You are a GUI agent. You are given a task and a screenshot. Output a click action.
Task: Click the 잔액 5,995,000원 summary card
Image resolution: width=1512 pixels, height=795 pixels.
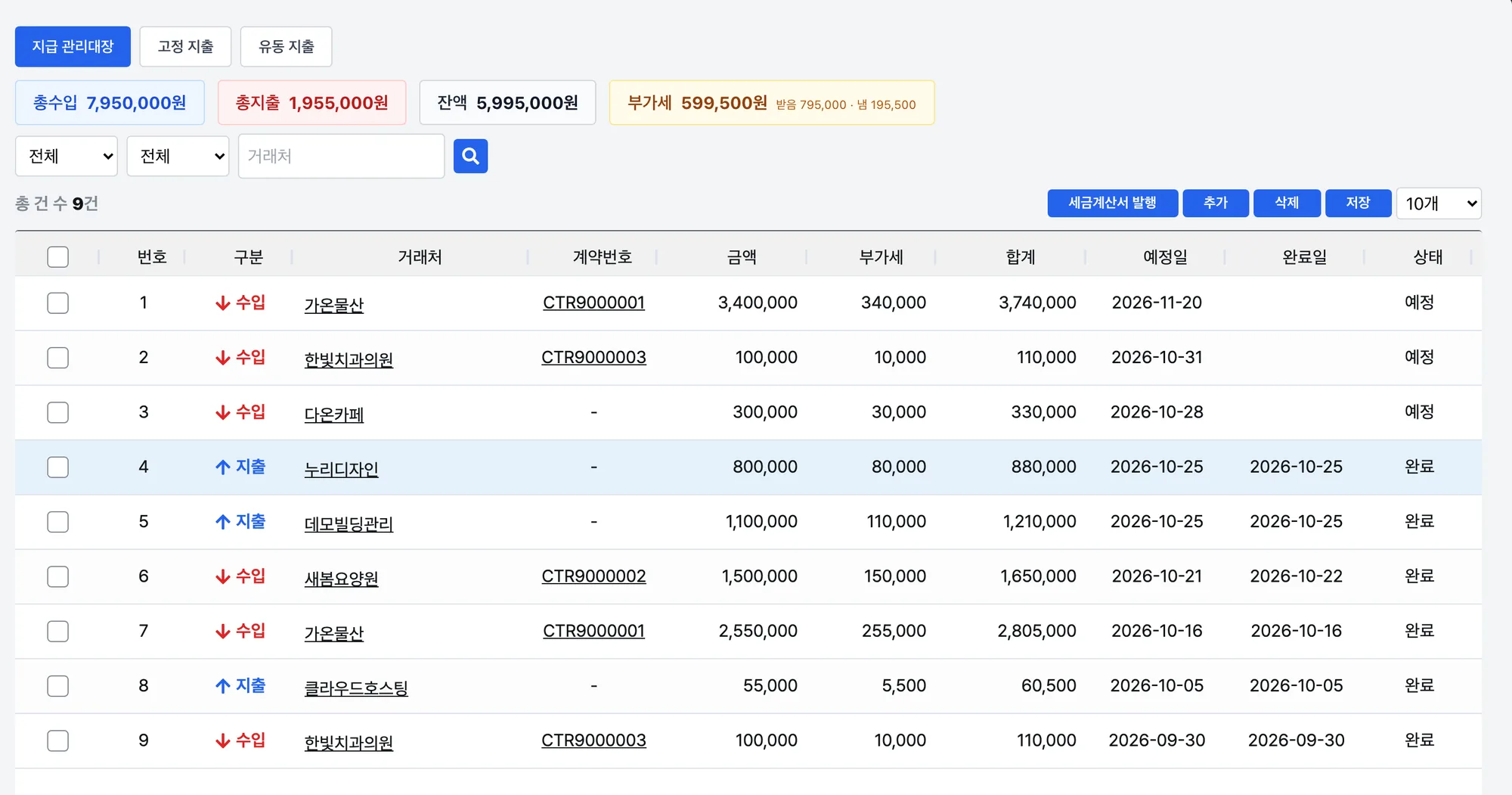507,103
